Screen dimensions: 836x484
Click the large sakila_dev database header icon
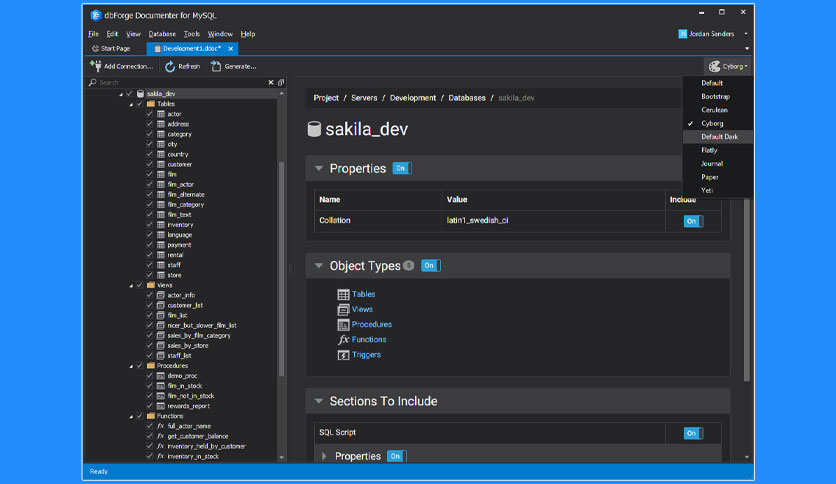pyautogui.click(x=314, y=128)
